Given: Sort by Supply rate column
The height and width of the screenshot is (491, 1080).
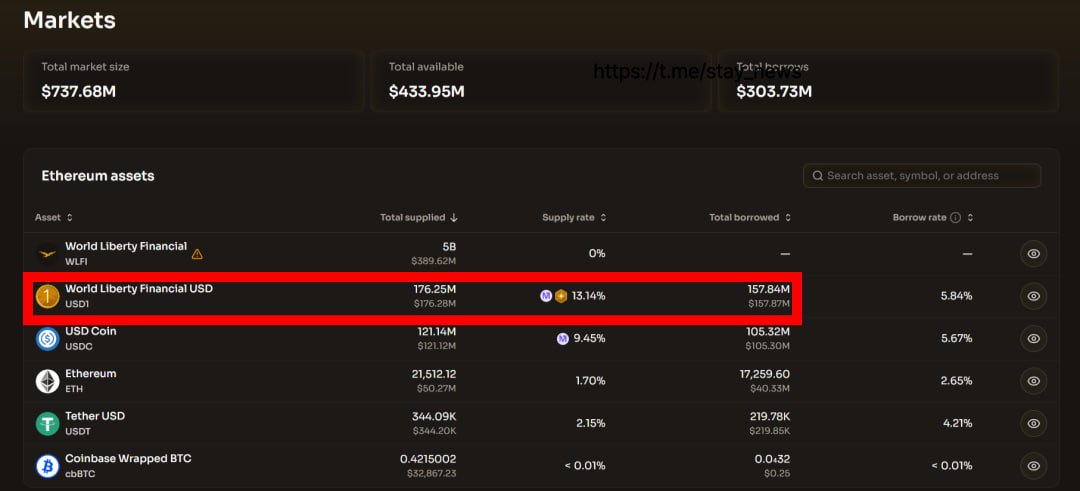Looking at the screenshot, I should [x=574, y=218].
